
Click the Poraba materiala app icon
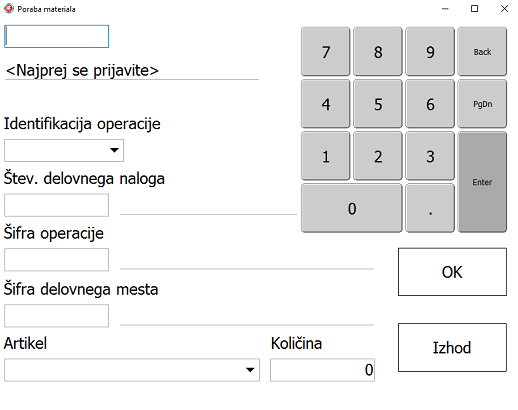[8, 9]
